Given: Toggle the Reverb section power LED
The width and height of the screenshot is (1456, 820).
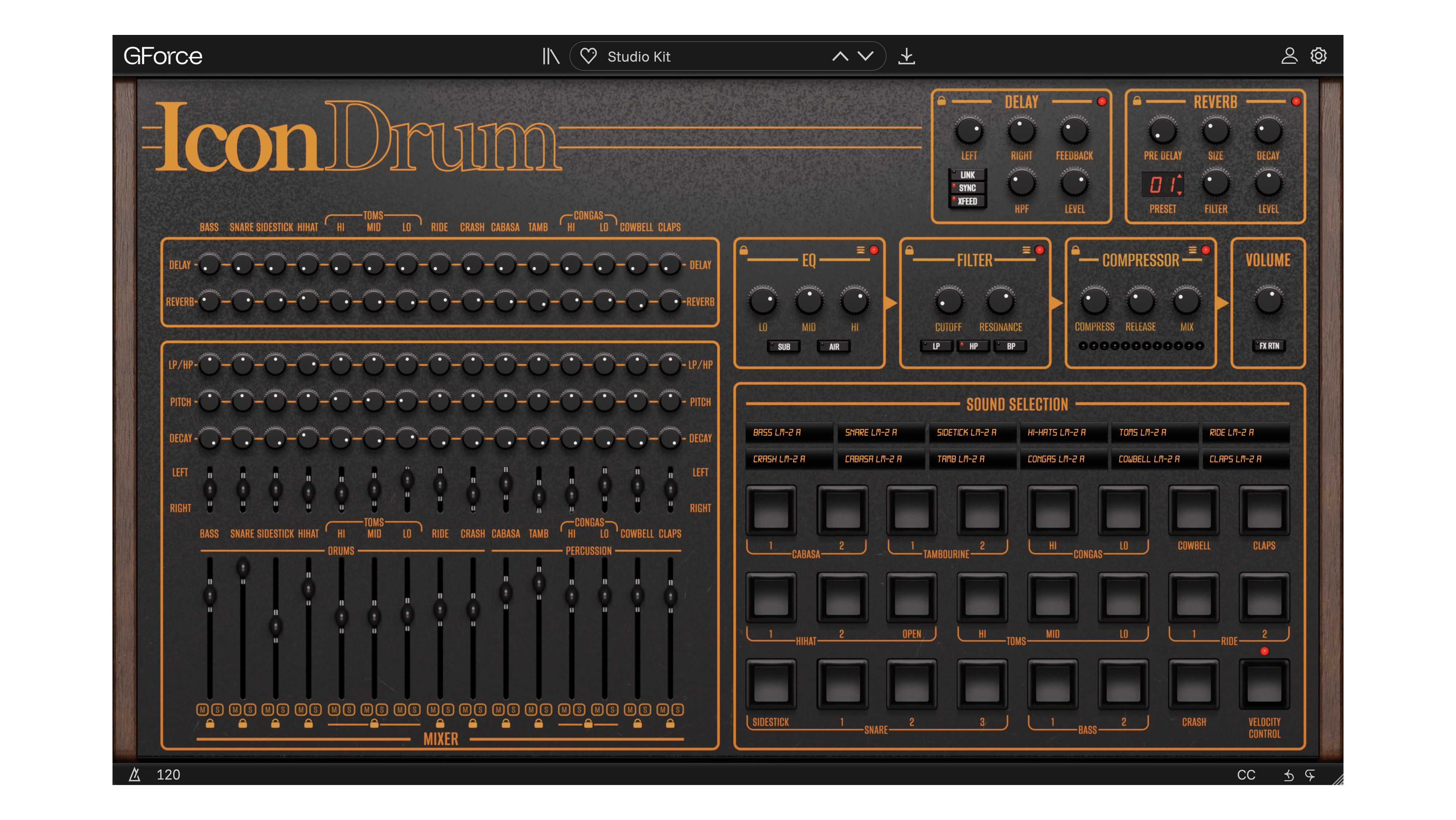Looking at the screenshot, I should [1296, 102].
